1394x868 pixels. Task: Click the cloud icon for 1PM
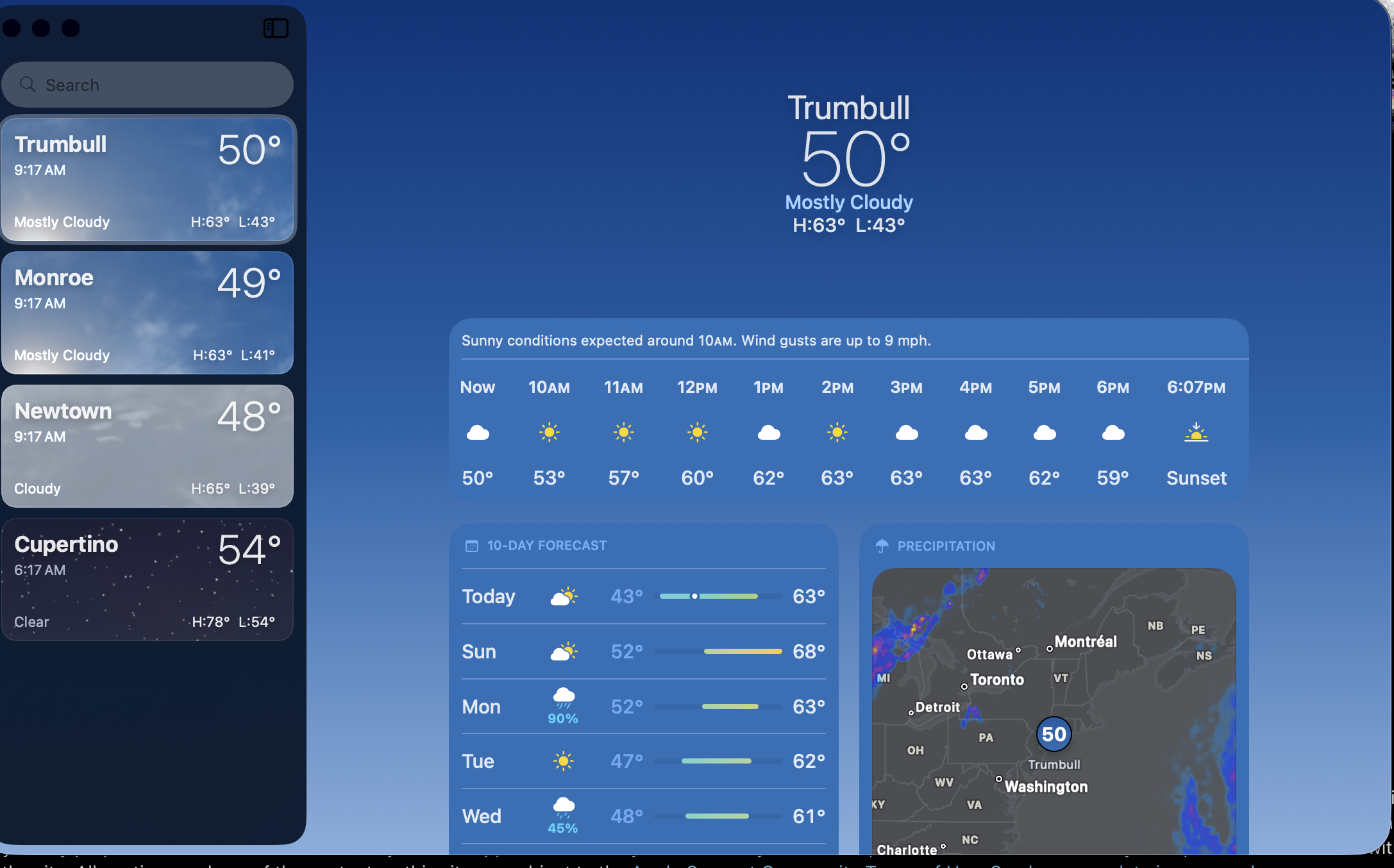pyautogui.click(x=768, y=433)
